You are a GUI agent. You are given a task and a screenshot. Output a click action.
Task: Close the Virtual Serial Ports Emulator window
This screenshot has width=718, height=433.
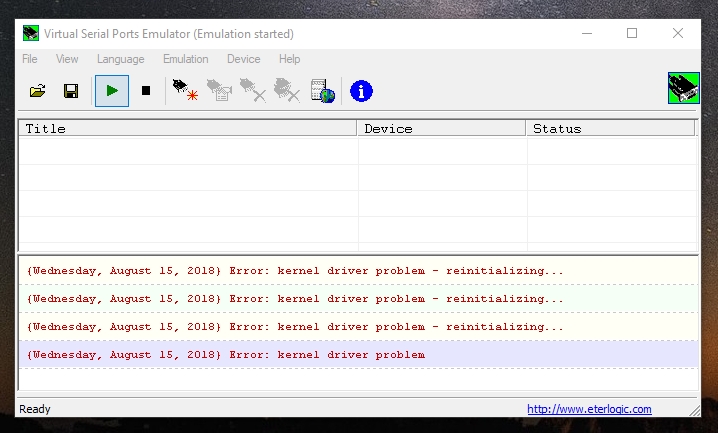(x=678, y=33)
